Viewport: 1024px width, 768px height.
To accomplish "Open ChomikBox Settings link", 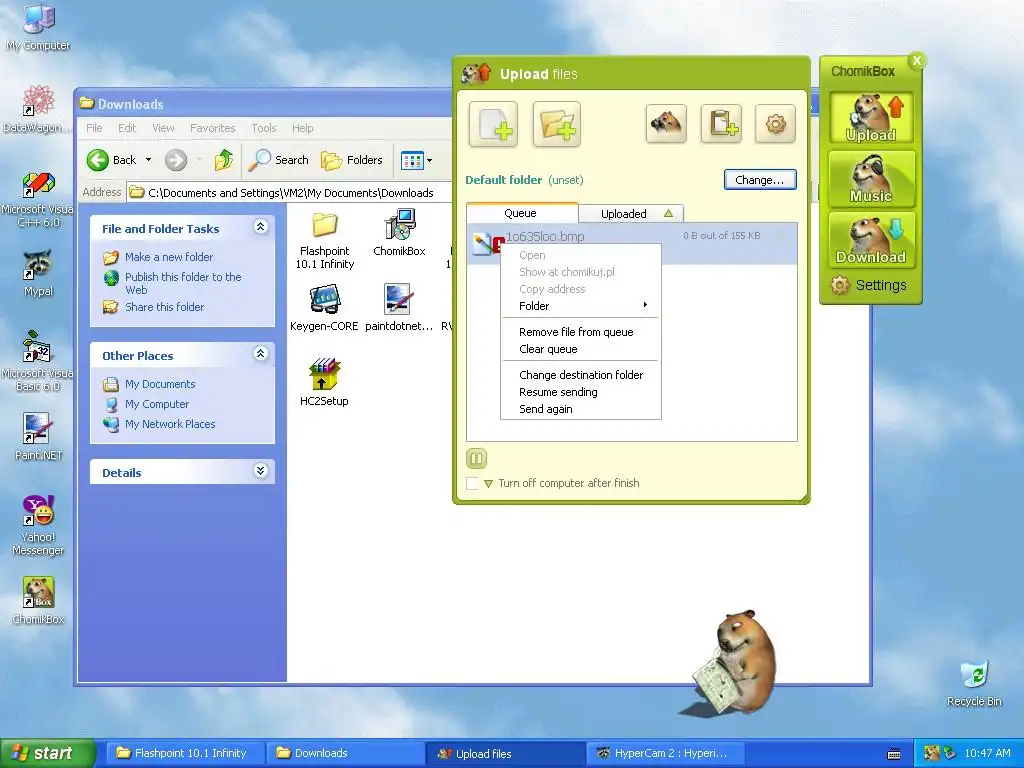I will pyautogui.click(x=869, y=285).
